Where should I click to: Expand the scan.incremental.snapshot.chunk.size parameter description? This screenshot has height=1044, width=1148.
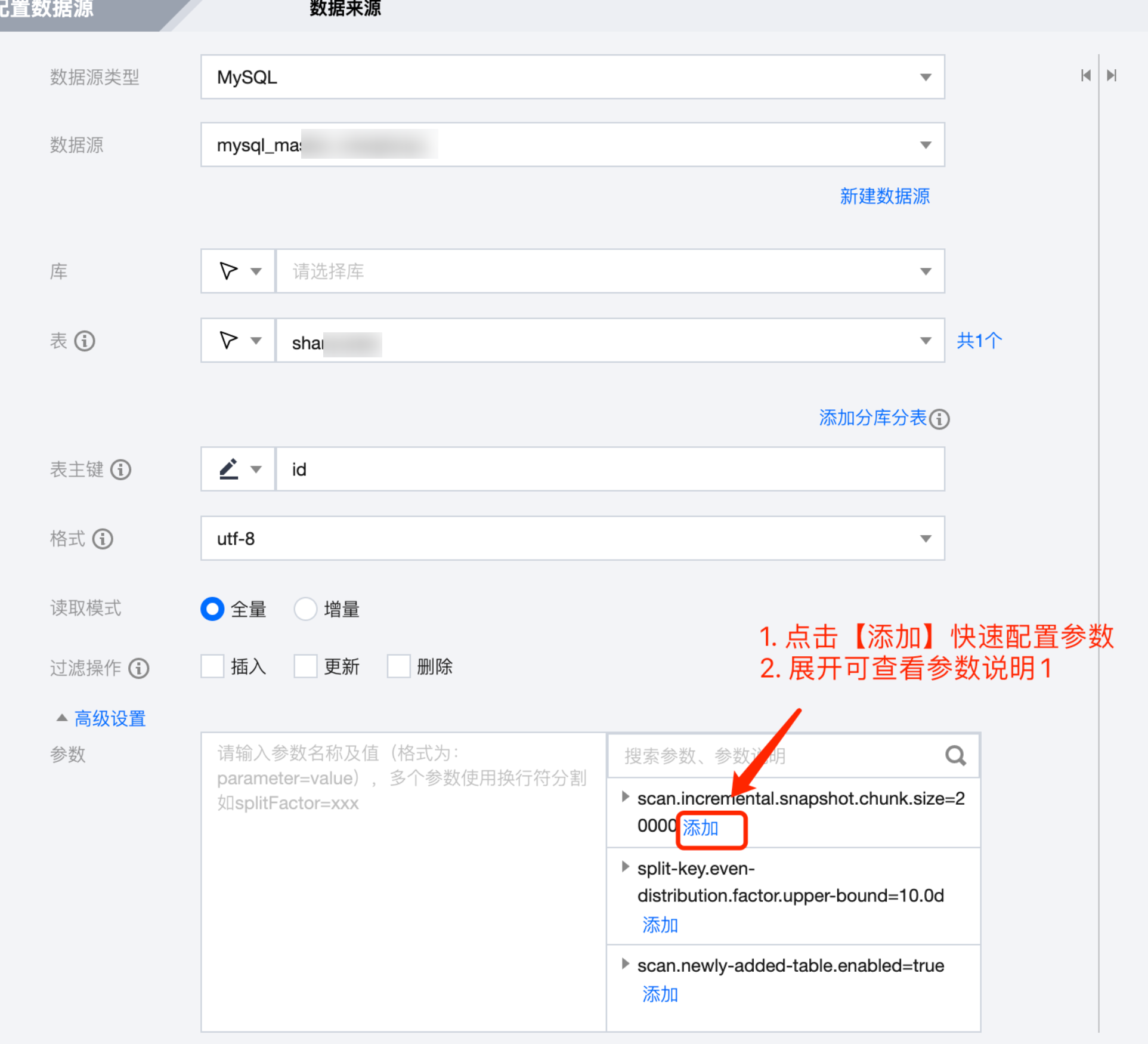(625, 796)
